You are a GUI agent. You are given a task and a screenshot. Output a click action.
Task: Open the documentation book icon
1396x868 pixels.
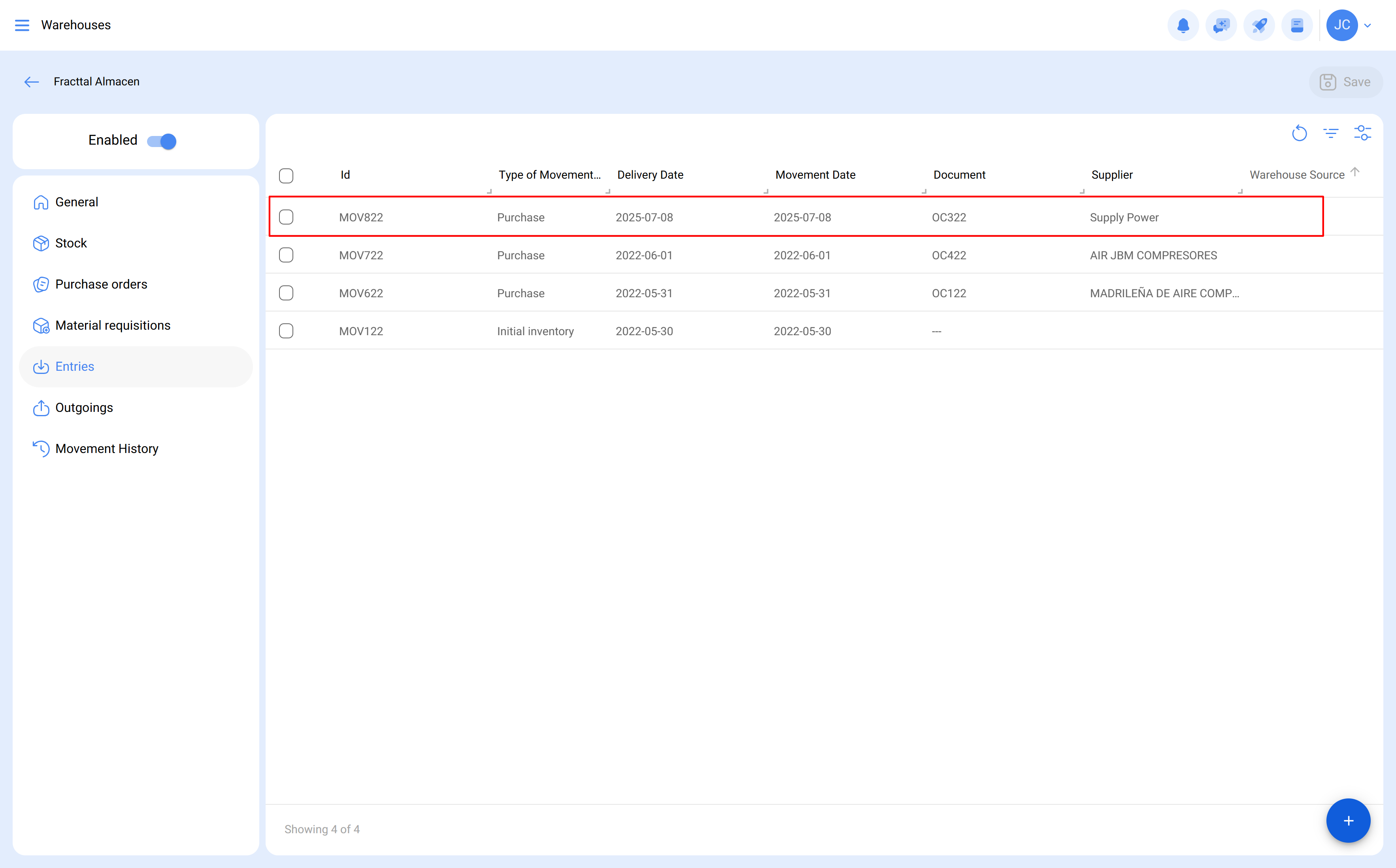click(1297, 25)
